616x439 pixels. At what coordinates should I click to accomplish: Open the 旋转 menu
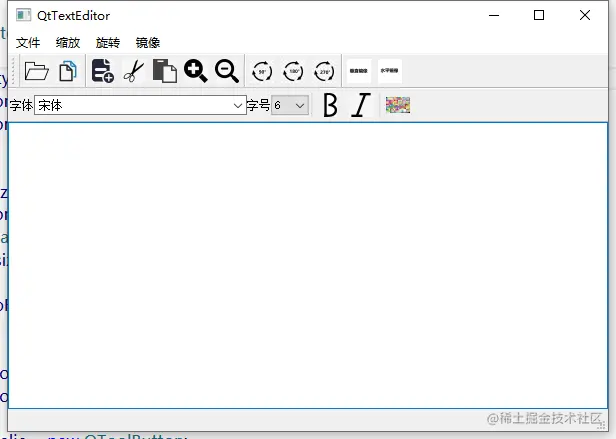coord(108,42)
